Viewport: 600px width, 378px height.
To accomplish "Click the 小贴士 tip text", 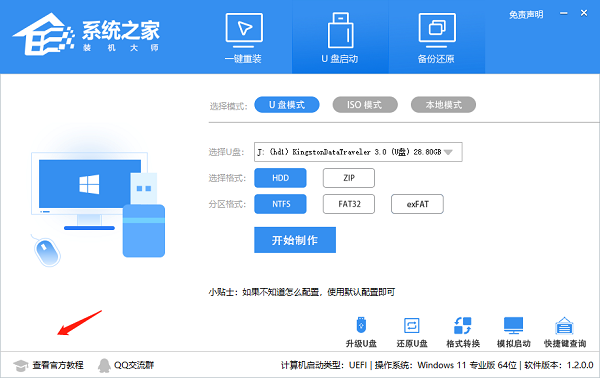I will pyautogui.click(x=302, y=292).
